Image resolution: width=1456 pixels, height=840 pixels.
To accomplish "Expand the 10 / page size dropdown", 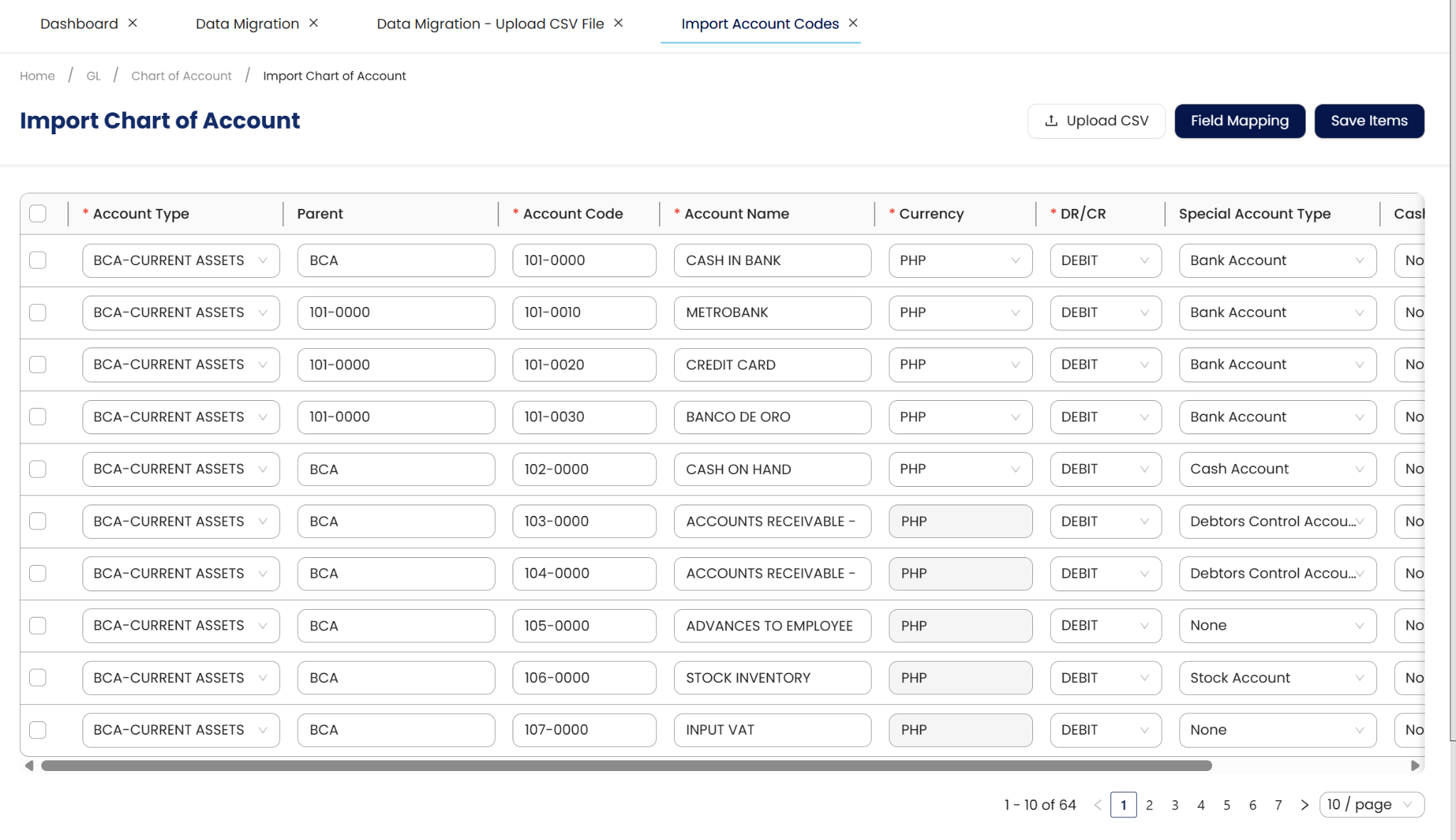I will click(1371, 805).
